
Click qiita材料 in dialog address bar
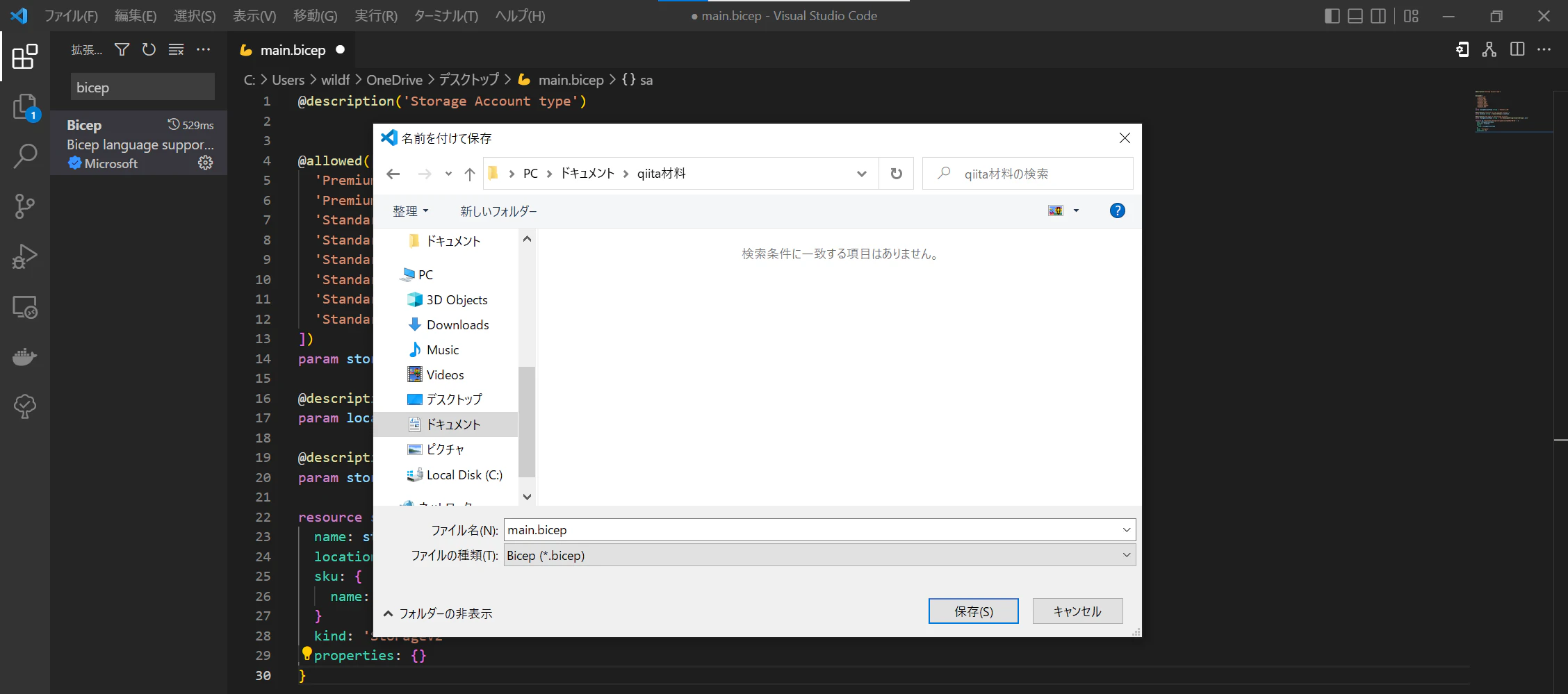pos(661,174)
